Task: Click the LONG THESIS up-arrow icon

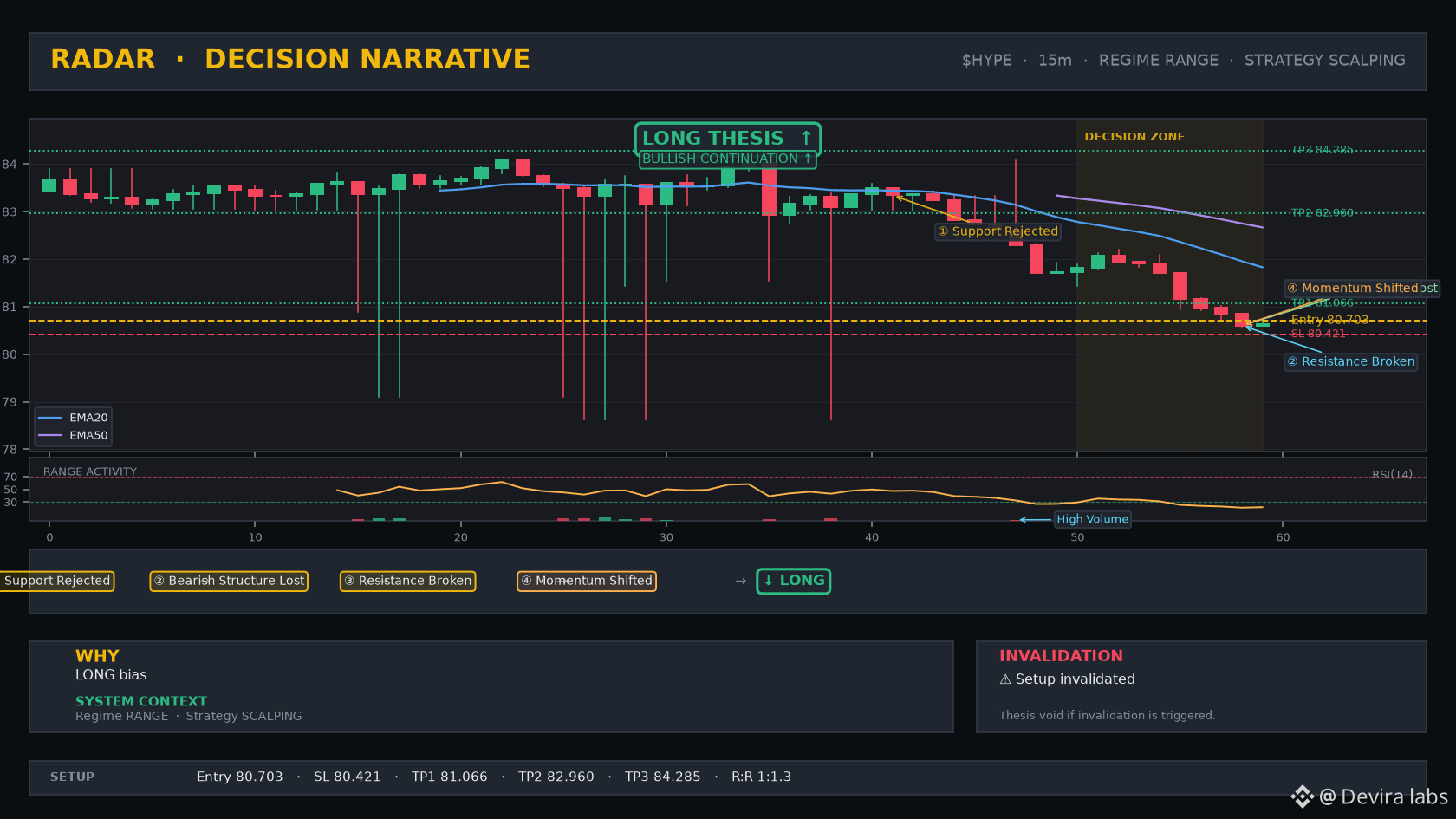Action: (x=806, y=138)
